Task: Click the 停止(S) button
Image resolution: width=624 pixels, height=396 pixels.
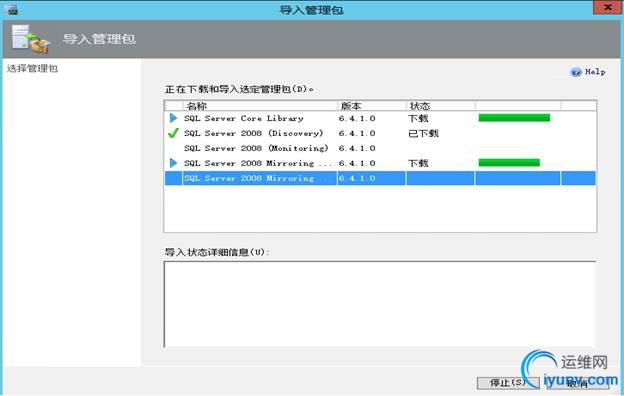Action: tap(508, 383)
